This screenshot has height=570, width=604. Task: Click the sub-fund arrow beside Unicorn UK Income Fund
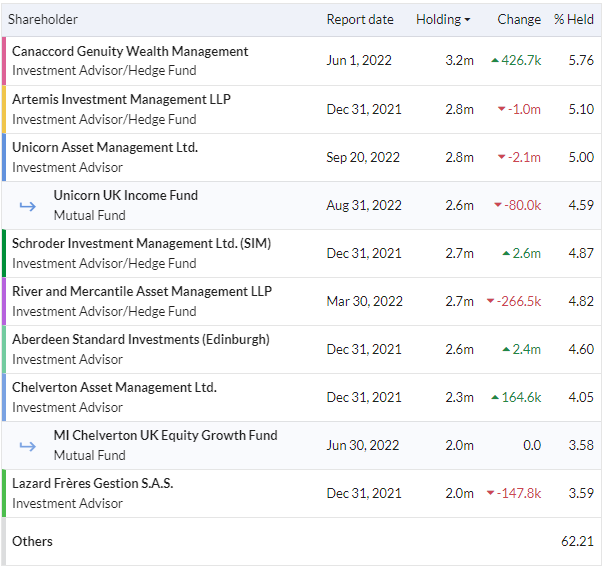tap(28, 206)
